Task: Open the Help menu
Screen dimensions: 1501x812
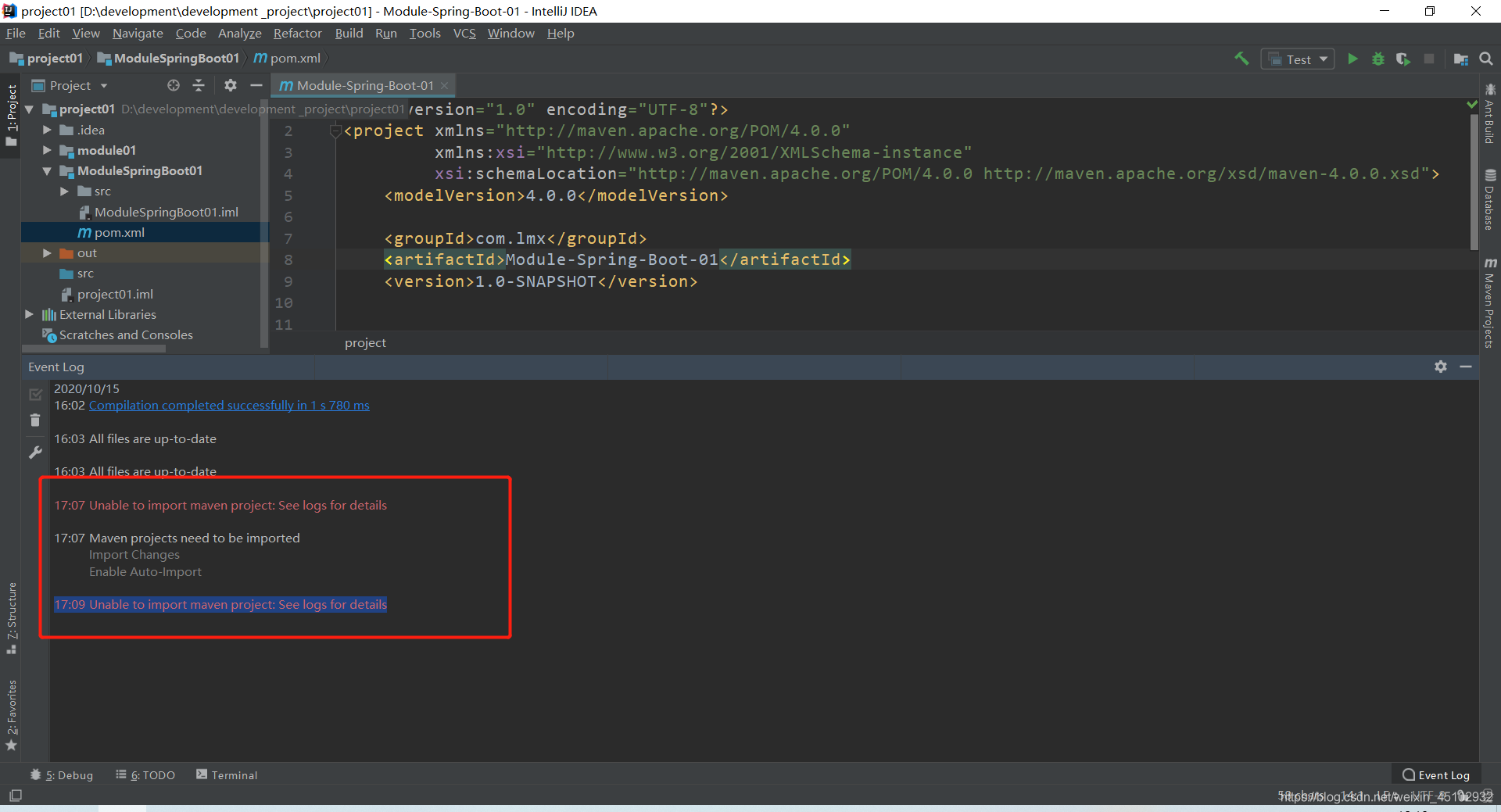Action: [x=561, y=34]
